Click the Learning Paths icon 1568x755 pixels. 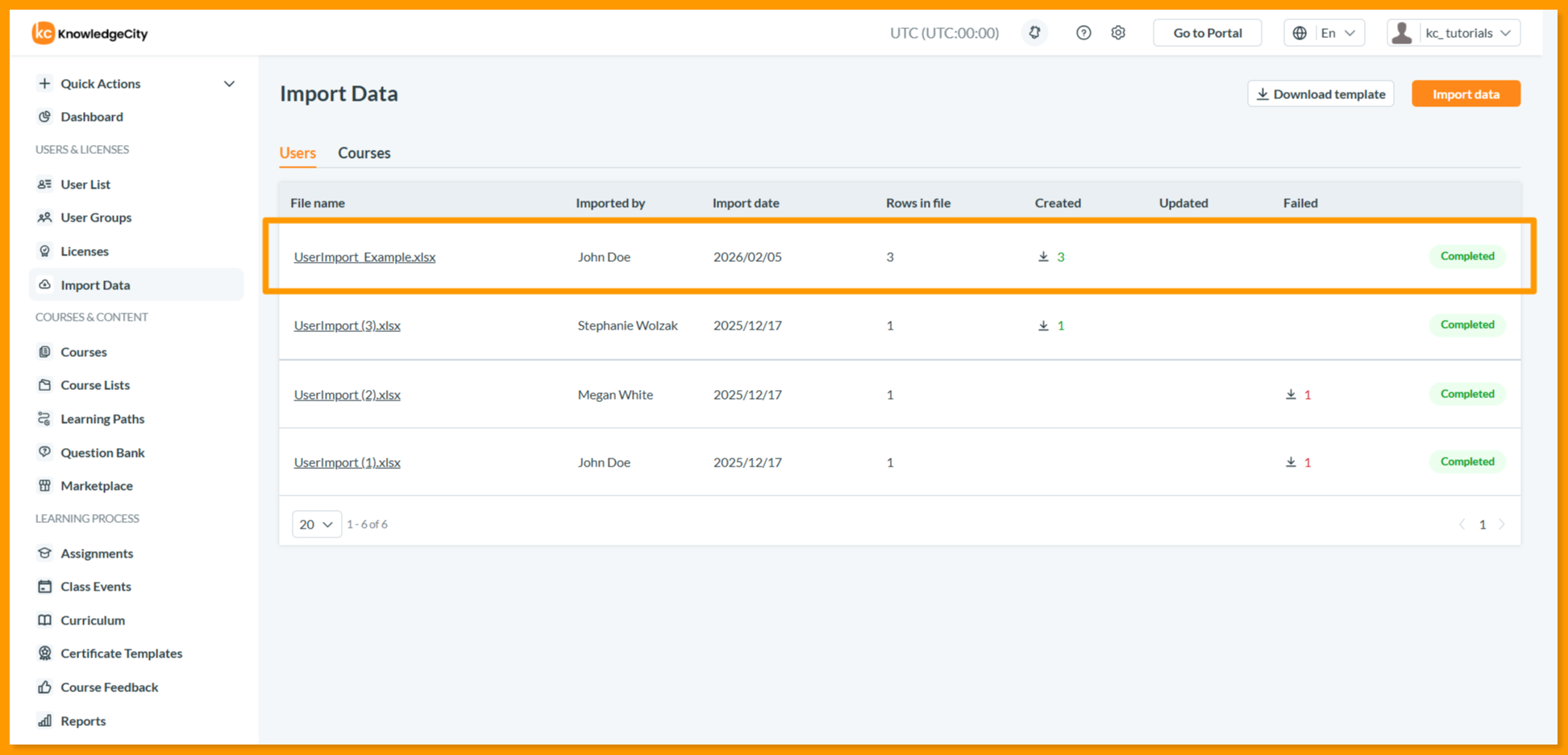tap(44, 419)
